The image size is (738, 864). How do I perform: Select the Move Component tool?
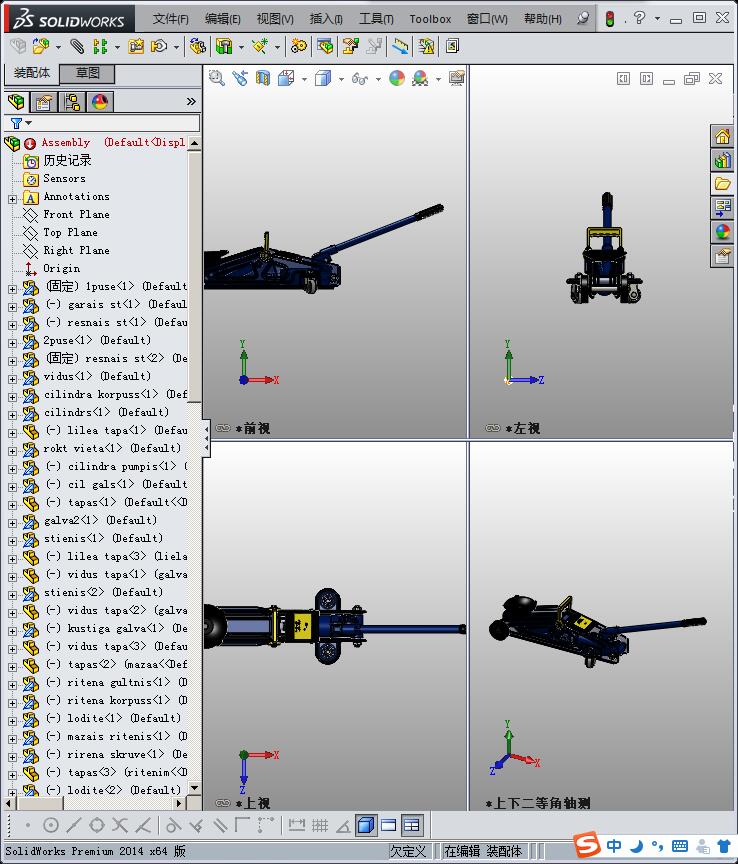[159, 46]
